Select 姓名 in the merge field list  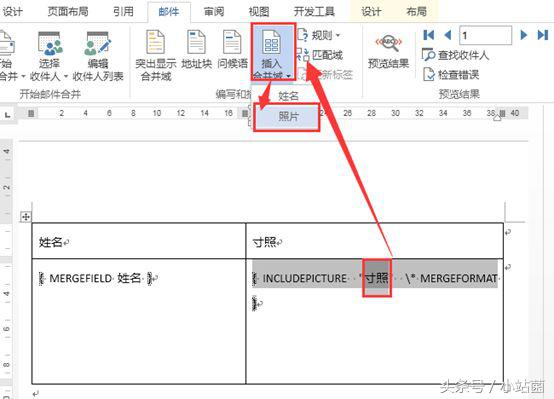[288, 95]
